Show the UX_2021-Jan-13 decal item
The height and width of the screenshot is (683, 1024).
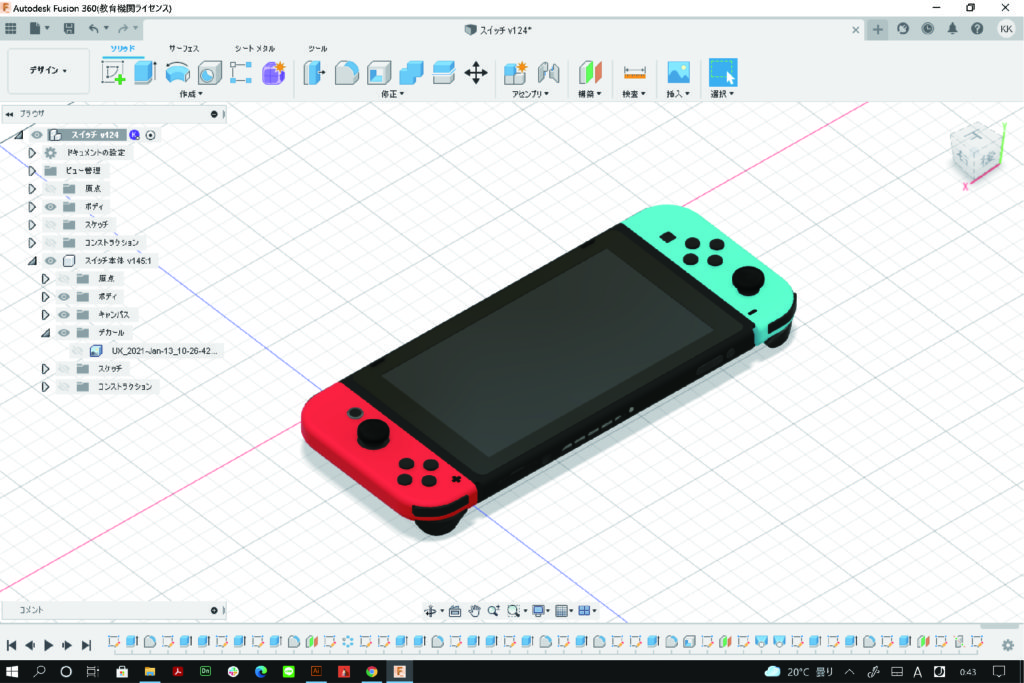[x=76, y=351]
